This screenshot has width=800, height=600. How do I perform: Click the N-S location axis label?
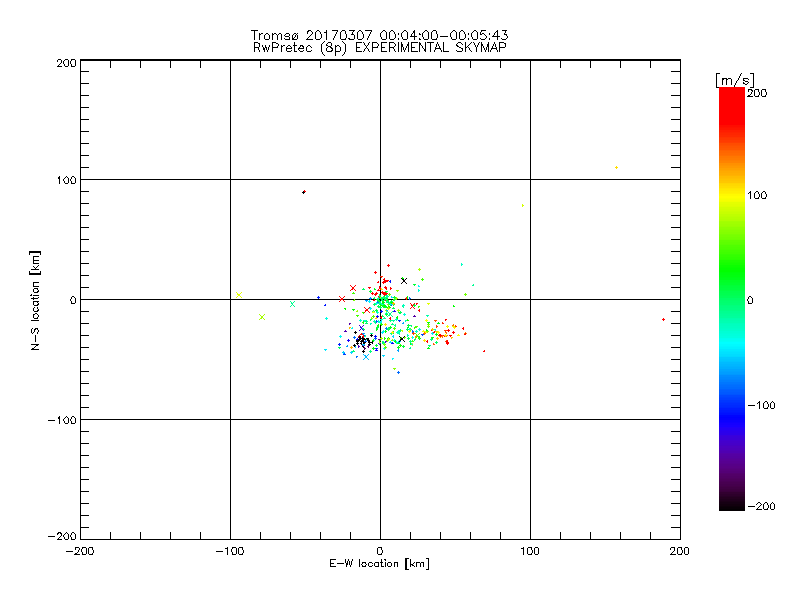36,300
